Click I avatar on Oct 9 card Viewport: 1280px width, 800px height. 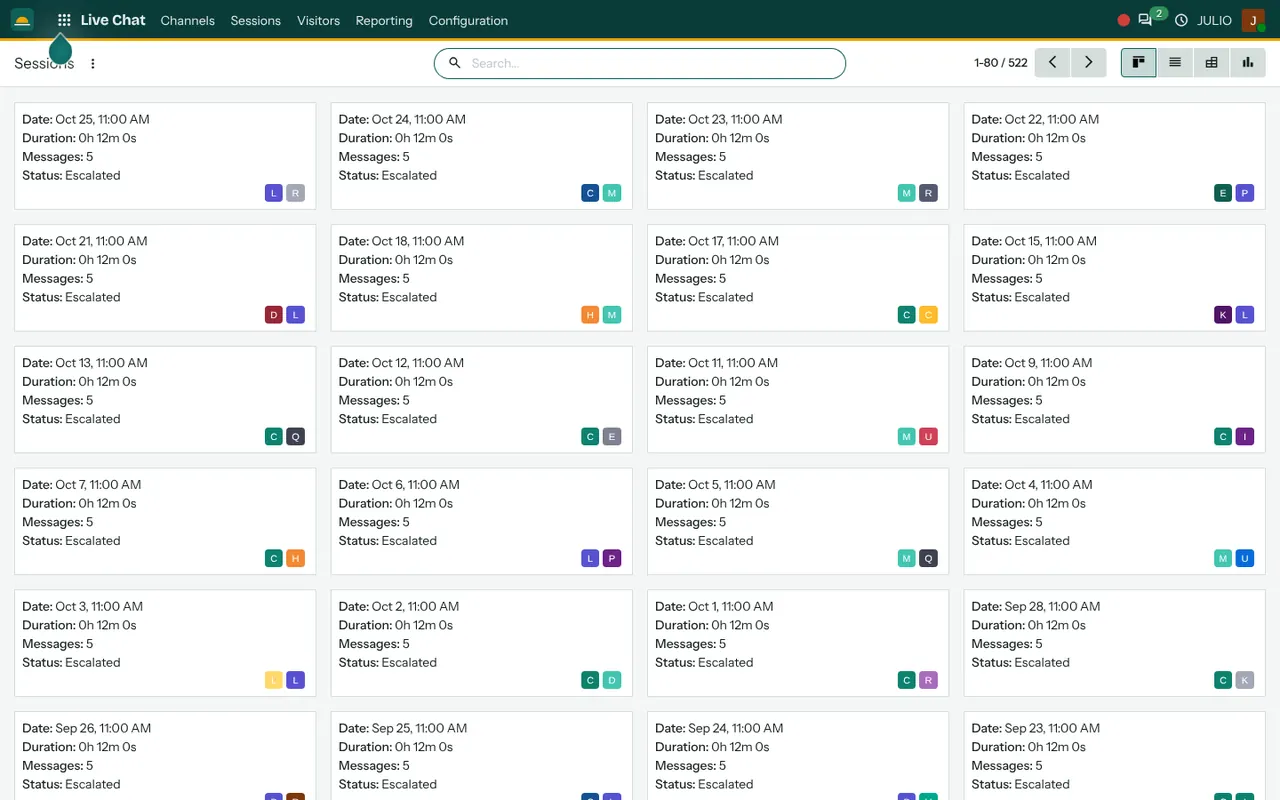pos(1244,437)
